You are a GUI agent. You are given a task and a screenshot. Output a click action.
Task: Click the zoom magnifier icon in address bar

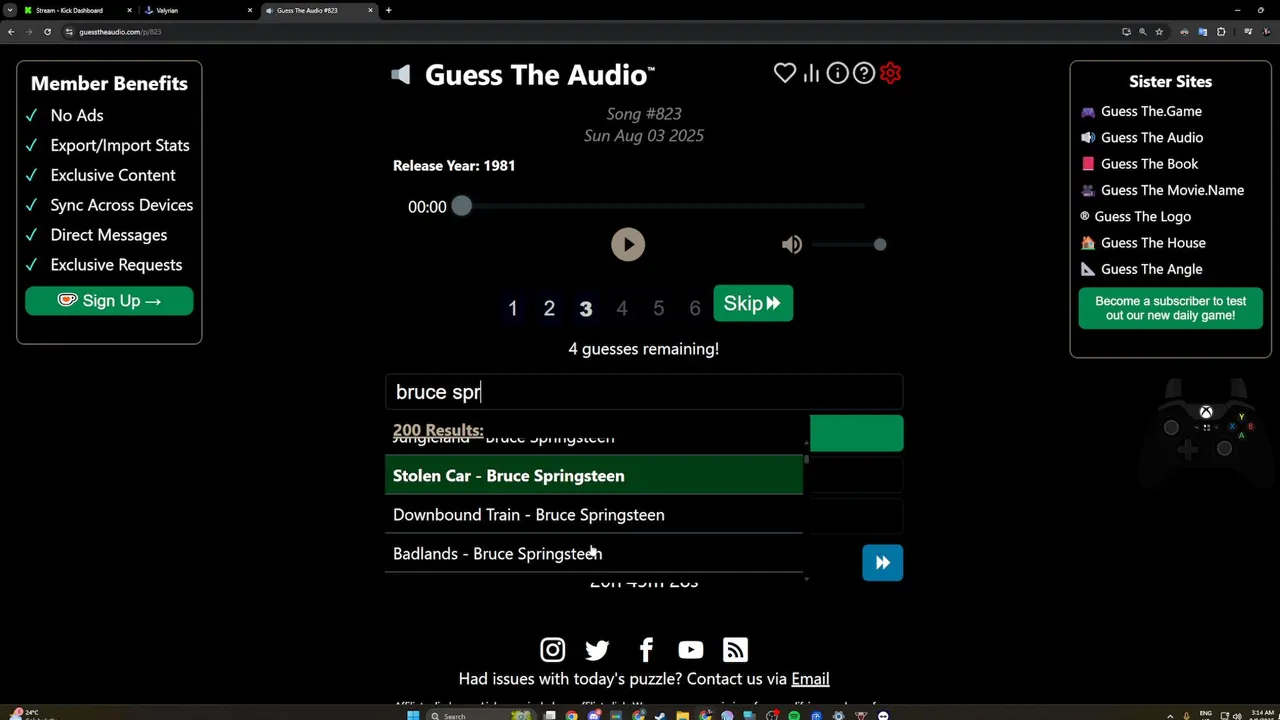[1143, 32]
